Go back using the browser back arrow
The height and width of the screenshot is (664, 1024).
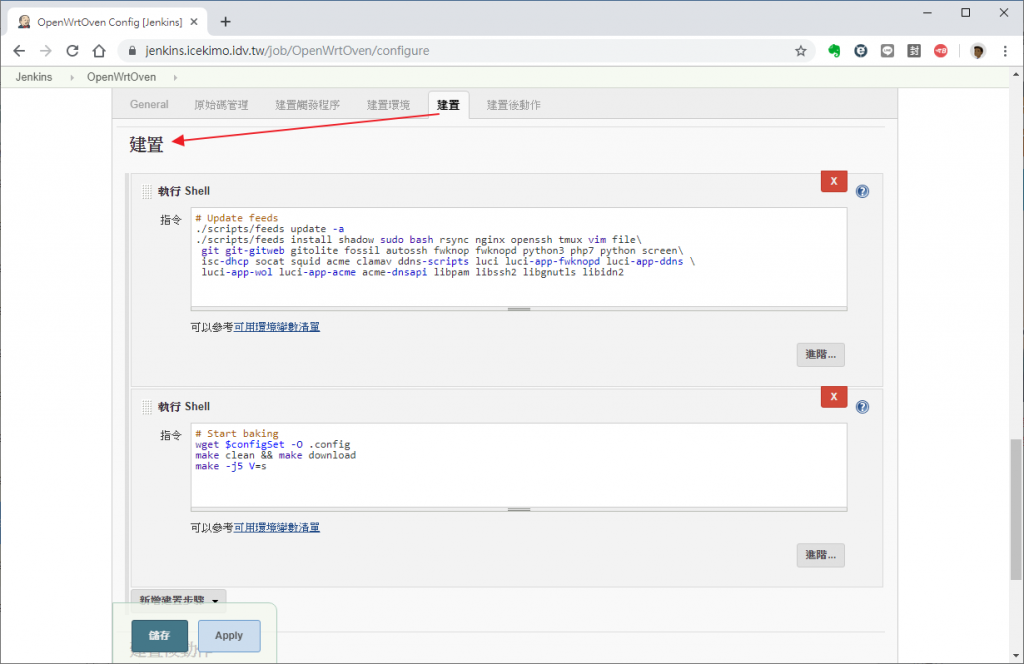coord(19,51)
